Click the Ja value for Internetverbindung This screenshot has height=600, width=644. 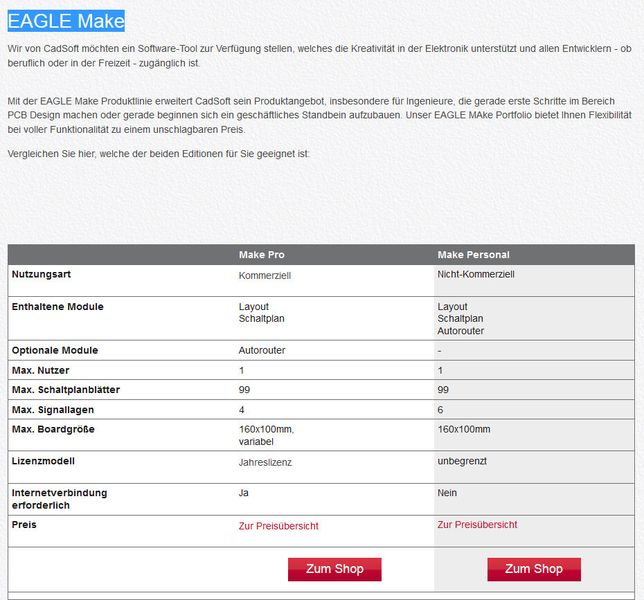pyautogui.click(x=244, y=493)
